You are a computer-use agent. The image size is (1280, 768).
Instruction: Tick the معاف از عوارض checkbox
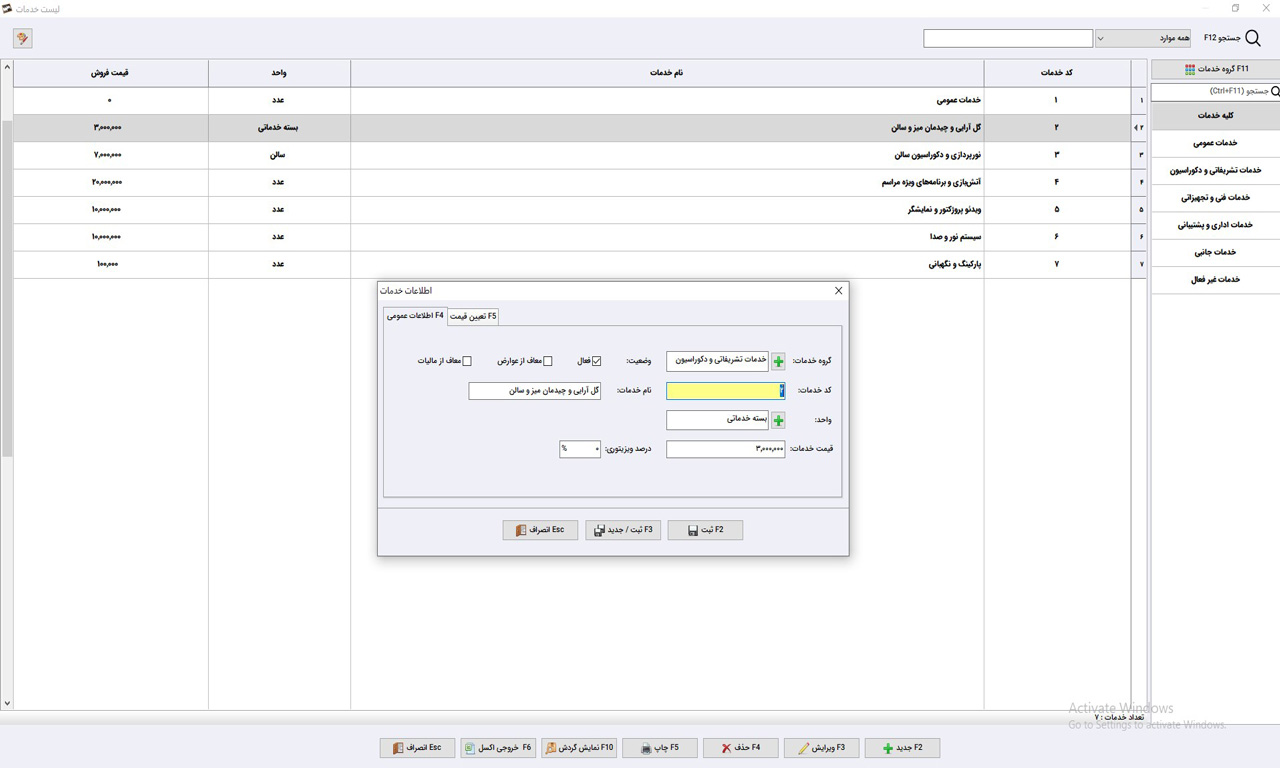(x=547, y=361)
